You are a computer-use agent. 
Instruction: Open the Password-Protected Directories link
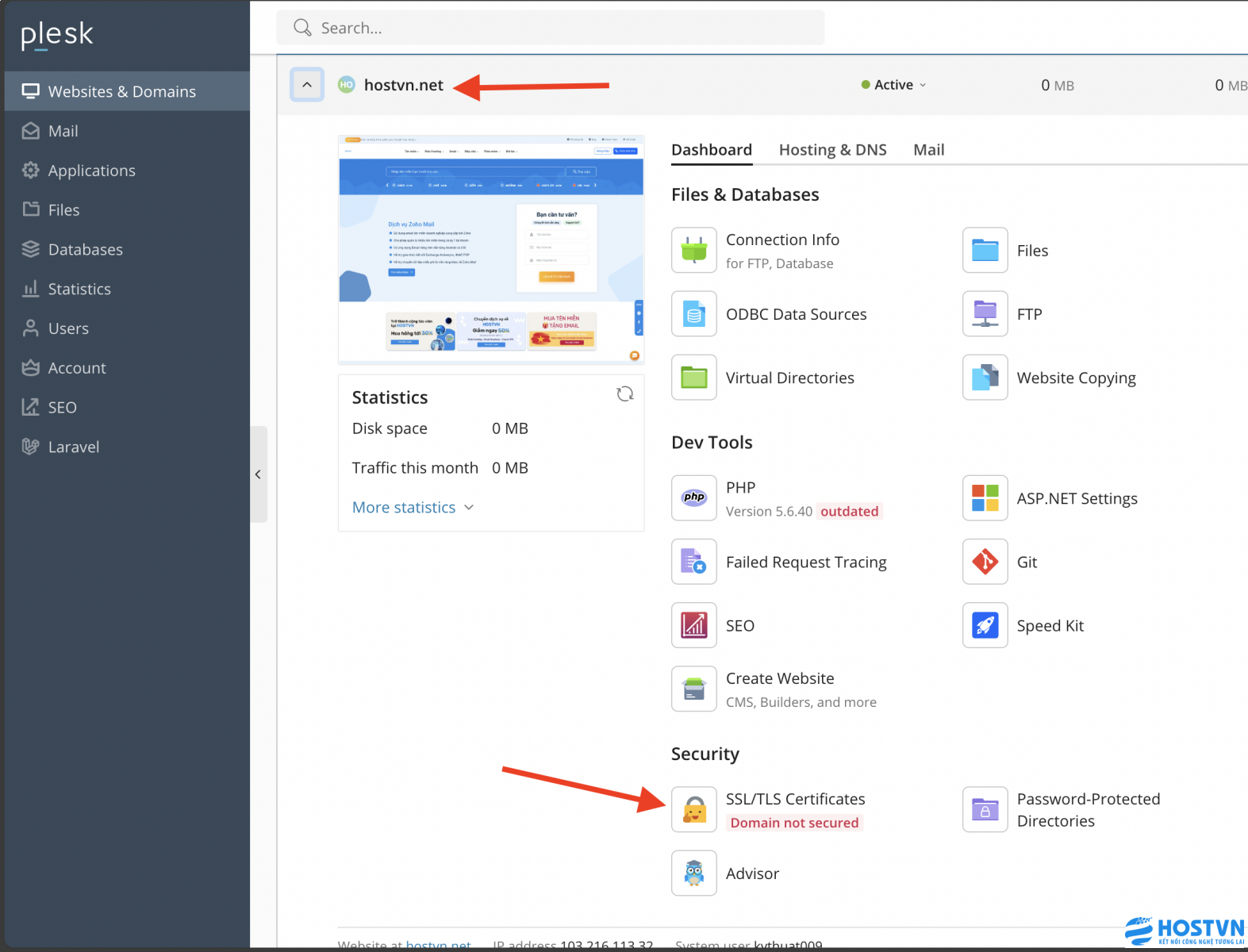[x=1089, y=810]
